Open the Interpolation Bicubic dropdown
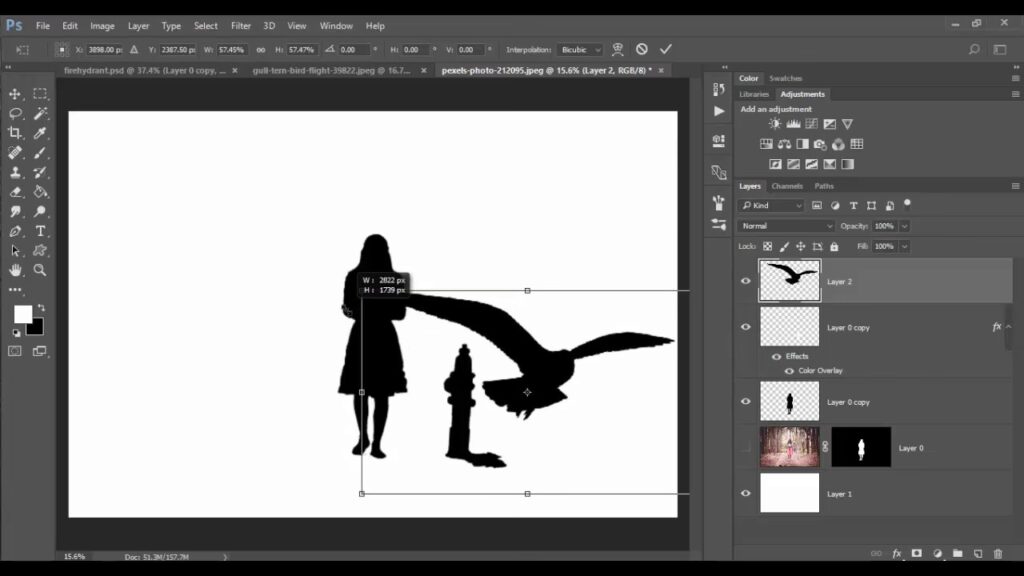The width and height of the screenshot is (1024, 576). pyautogui.click(x=581, y=49)
